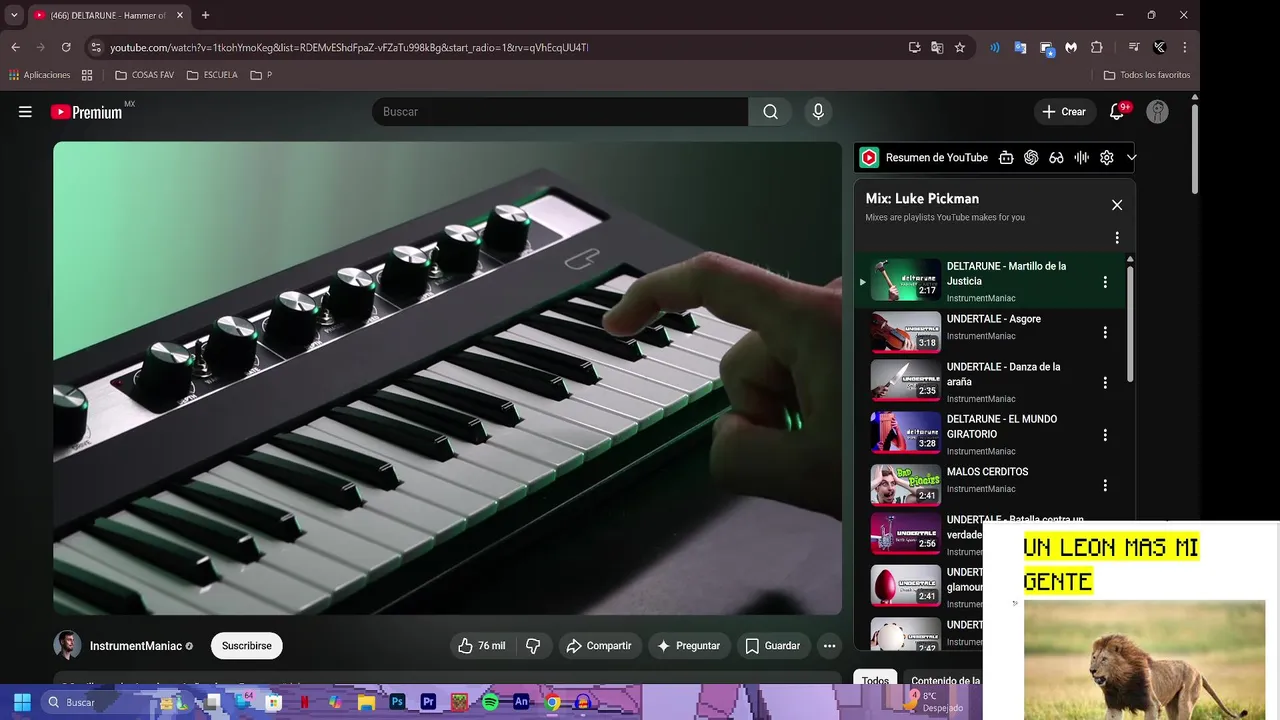Open options for UNDERTALE - Asgore
This screenshot has width=1280, height=720.
tap(1105, 332)
